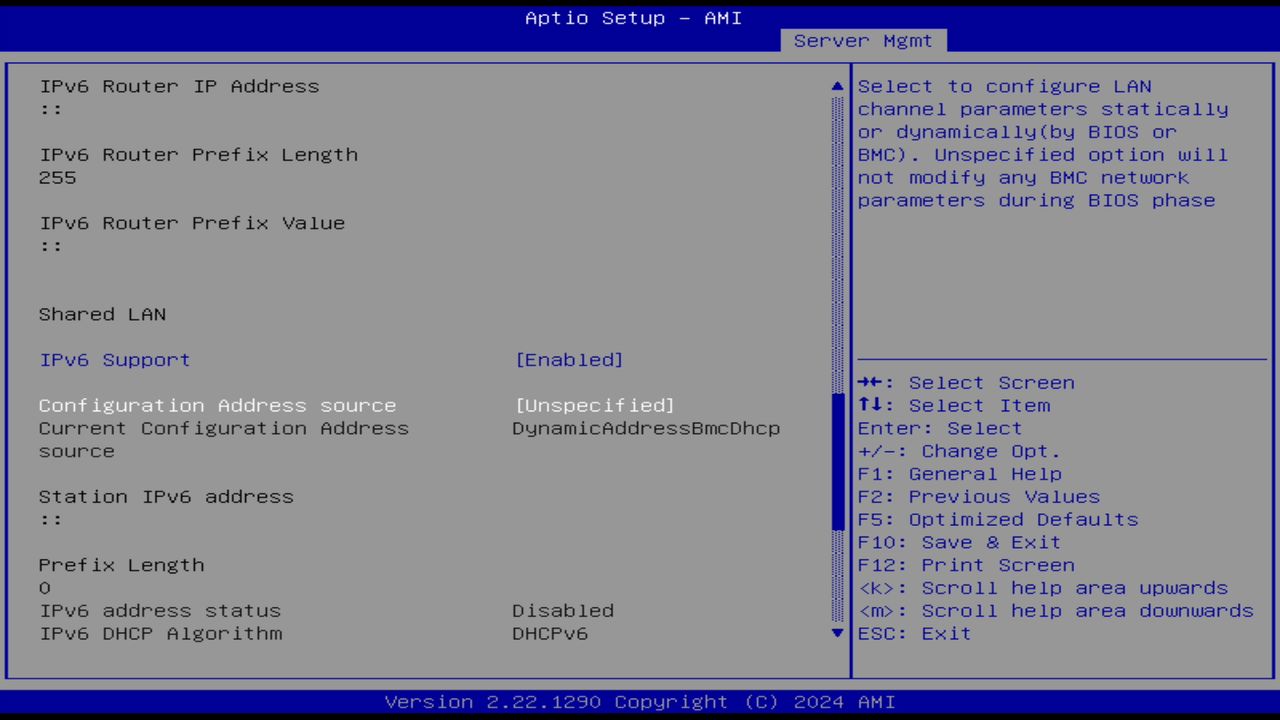Screen dimensions: 1280x720
Task: Click the Aptio Setup - AMI title
Action: coord(634,18)
